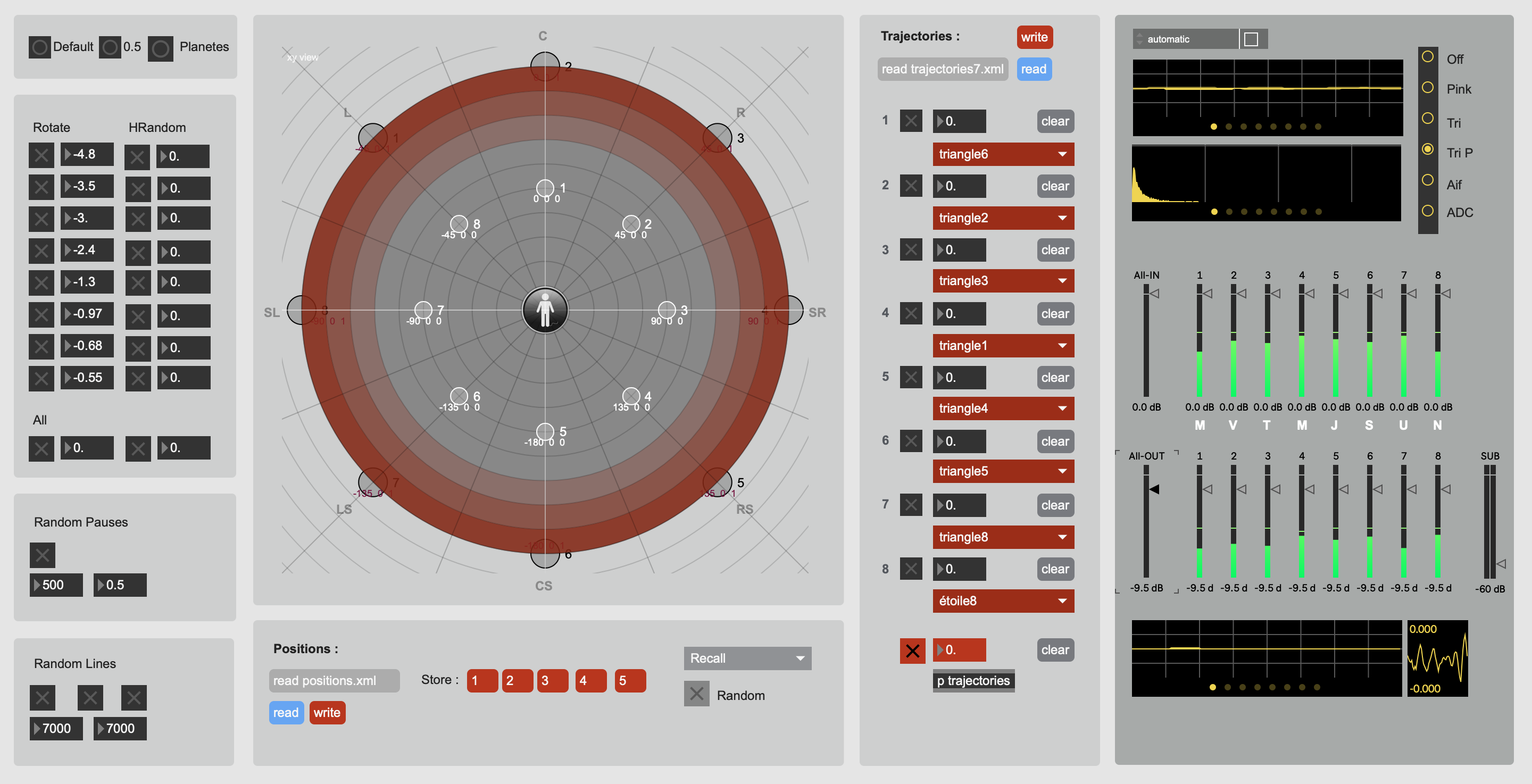Clear trajectory number 4
This screenshot has height=784, width=1532.
point(1054,313)
